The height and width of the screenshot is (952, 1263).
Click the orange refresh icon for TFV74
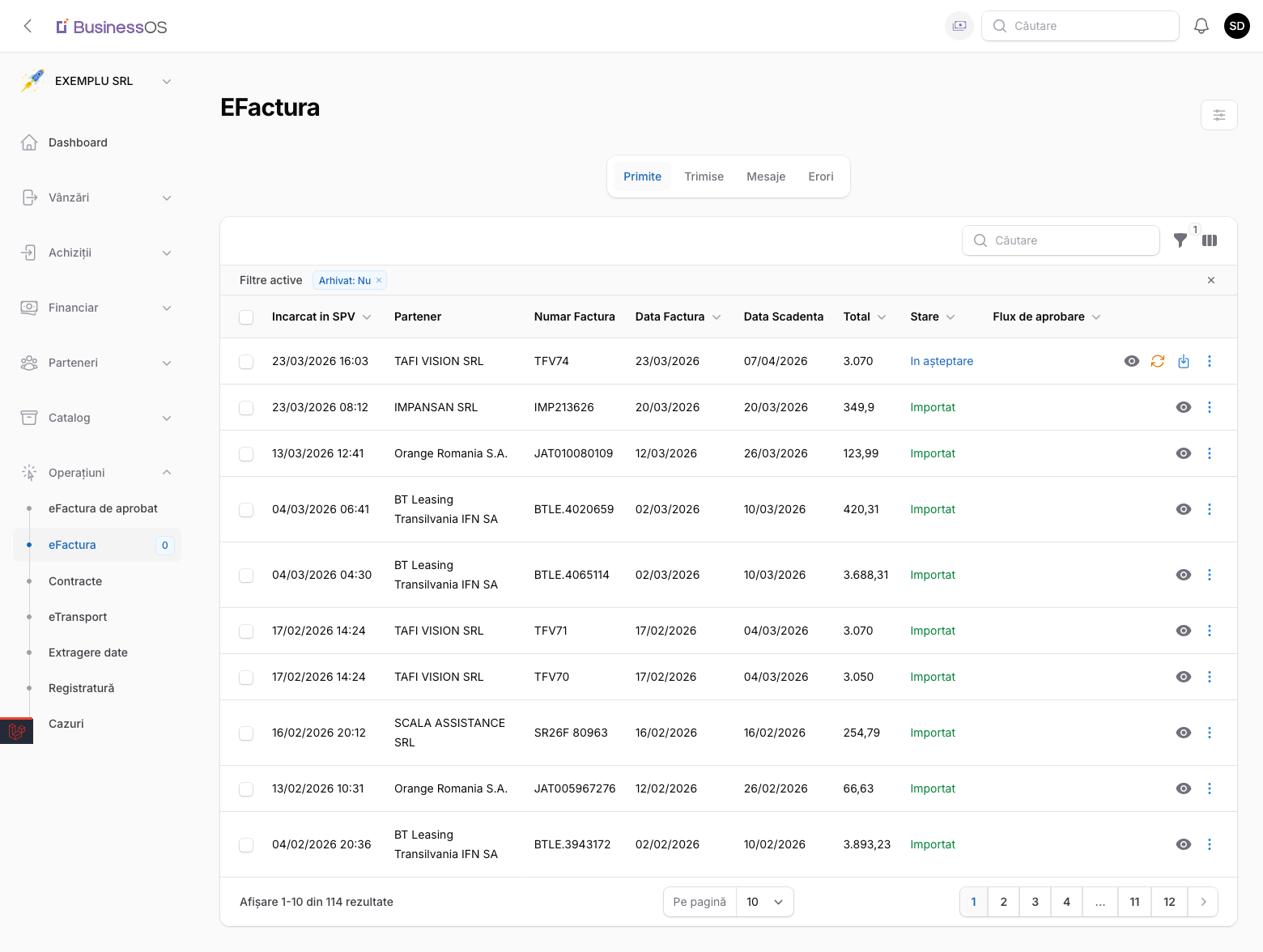tap(1158, 361)
